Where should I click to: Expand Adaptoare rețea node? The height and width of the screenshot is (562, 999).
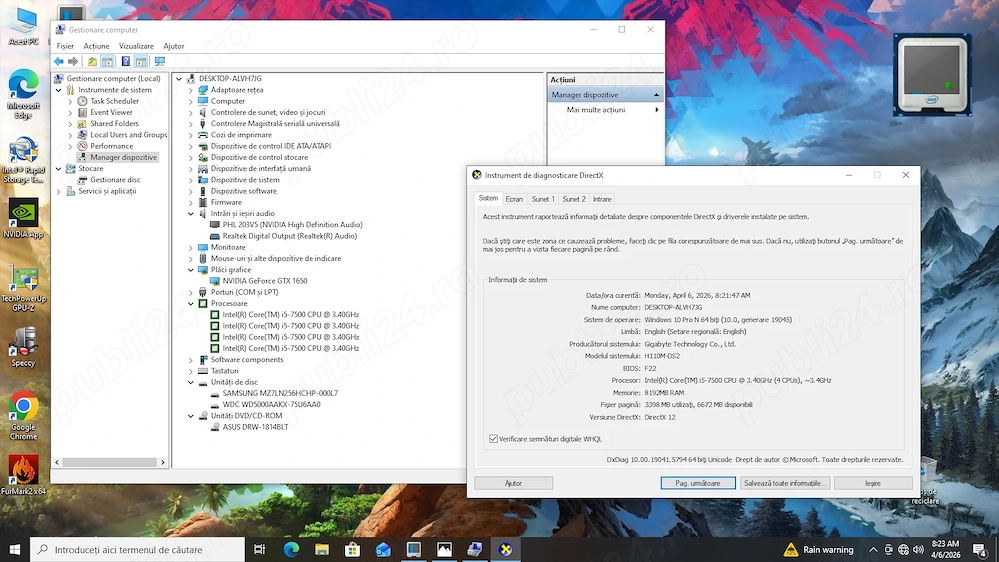[190, 90]
